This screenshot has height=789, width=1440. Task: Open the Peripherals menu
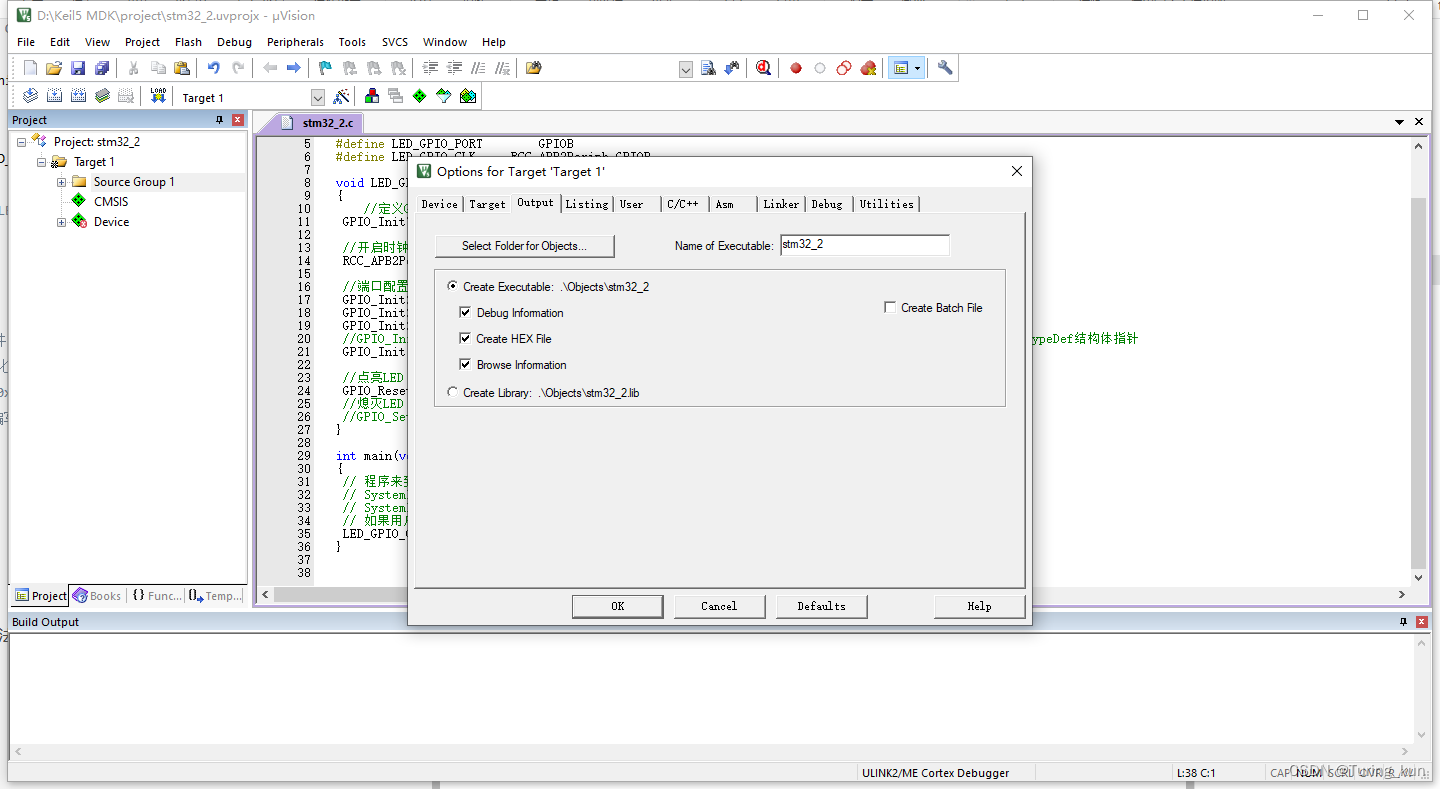pos(295,42)
